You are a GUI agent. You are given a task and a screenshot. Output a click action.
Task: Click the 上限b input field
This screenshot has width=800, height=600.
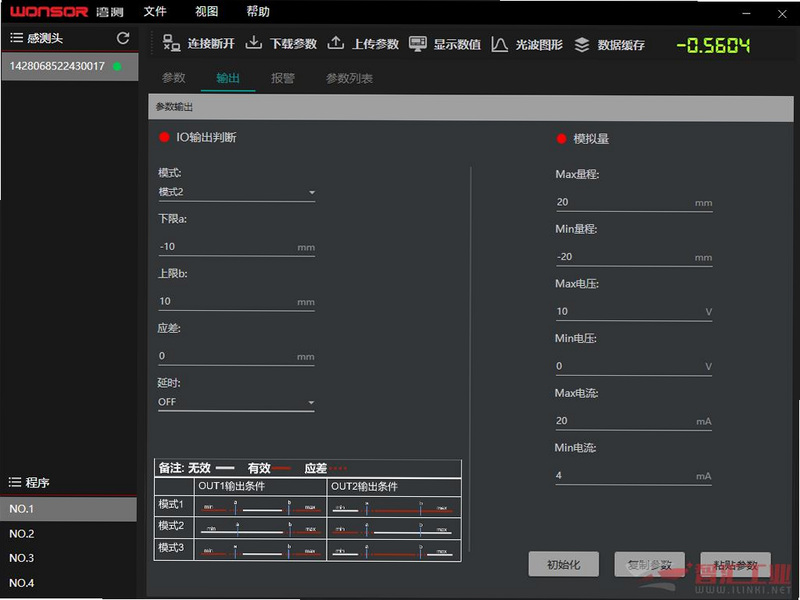(236, 301)
